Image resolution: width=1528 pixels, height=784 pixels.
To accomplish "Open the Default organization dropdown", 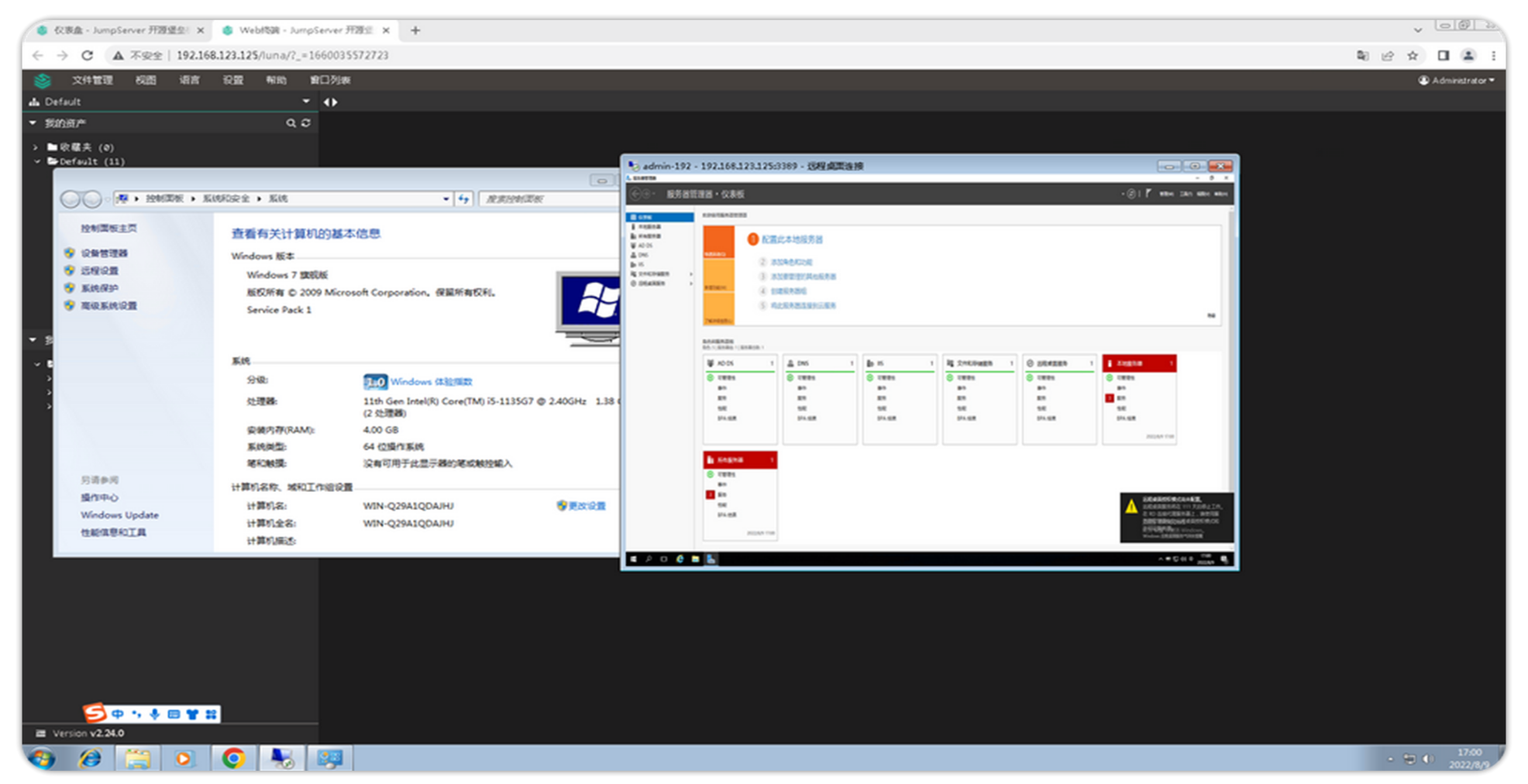I will [x=305, y=101].
